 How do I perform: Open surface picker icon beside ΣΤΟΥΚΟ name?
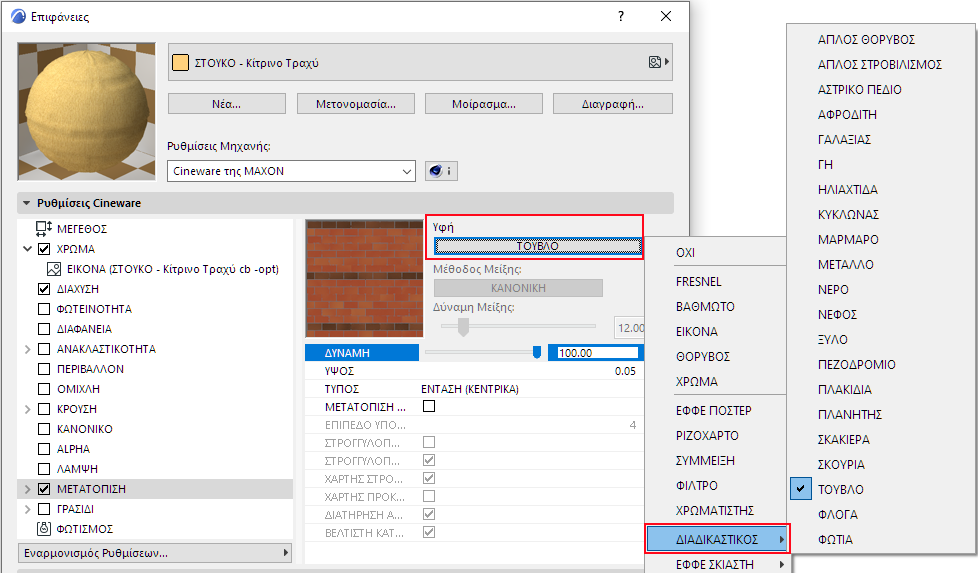pos(659,62)
